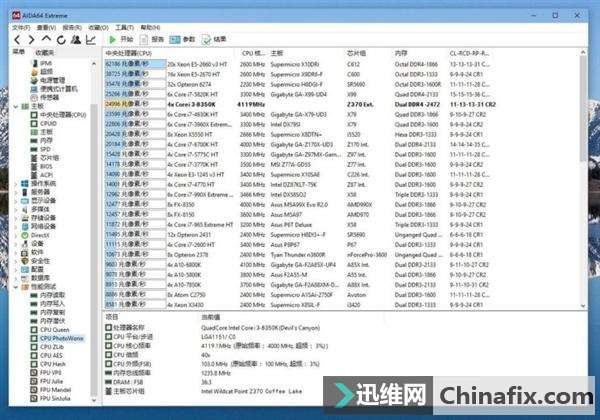Click the up-level arrow toolbar icon
Screen dimensions: 600x420
[46, 39]
